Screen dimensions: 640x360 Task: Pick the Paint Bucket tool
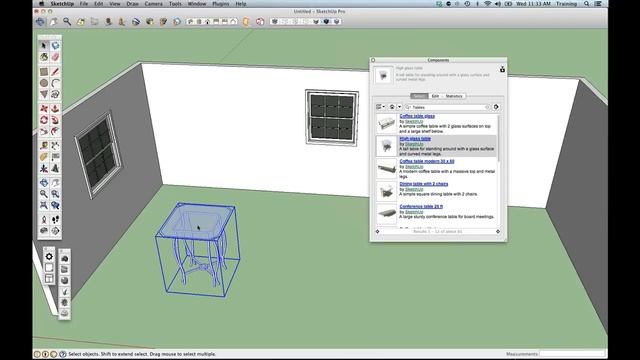pyautogui.click(x=44, y=57)
